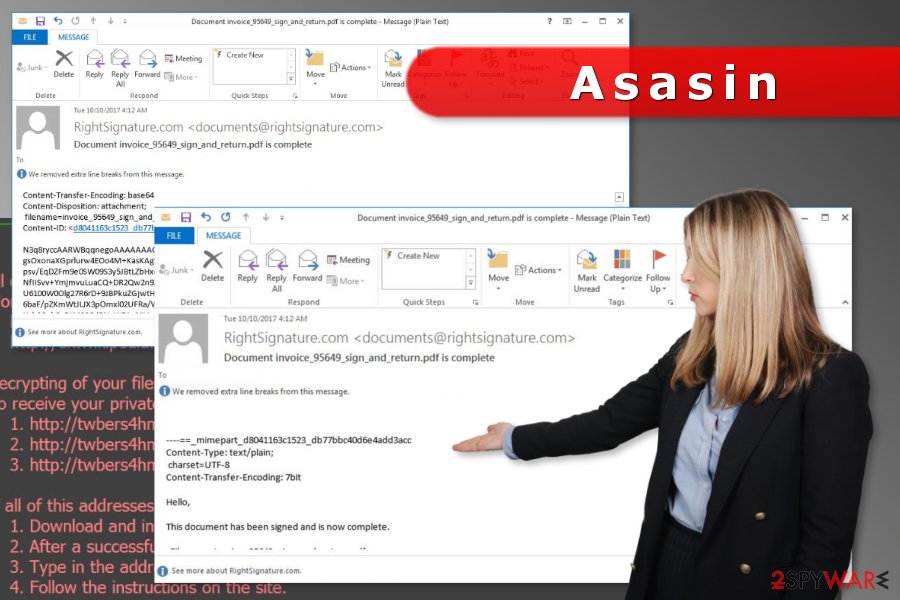Open Junk dropdown in front window
This screenshot has width=900, height=600.
click(176, 270)
